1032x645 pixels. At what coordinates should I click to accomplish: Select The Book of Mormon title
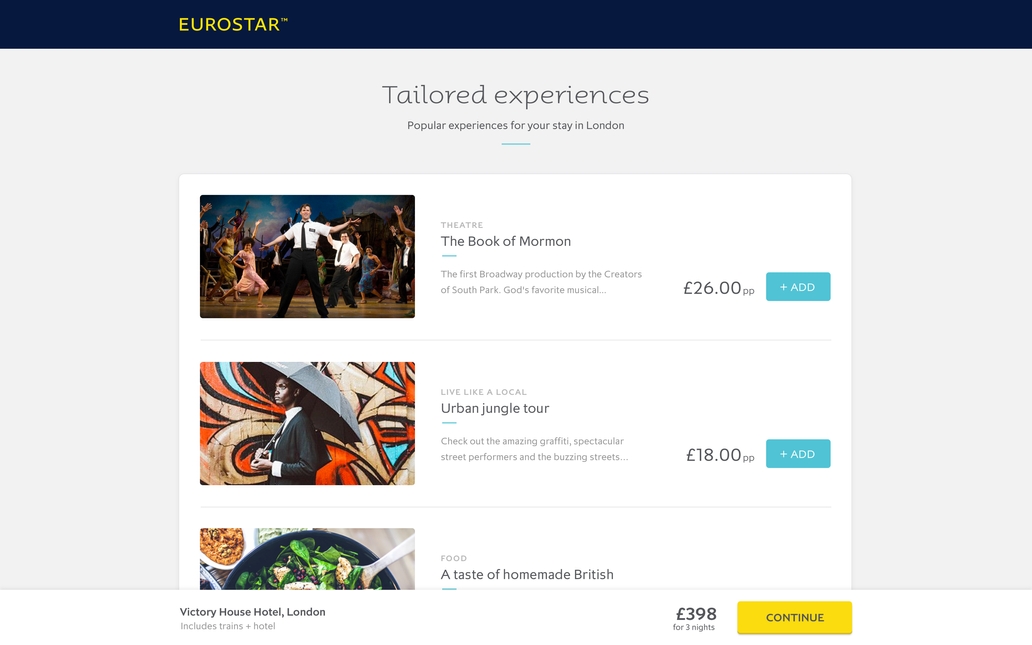(x=505, y=242)
